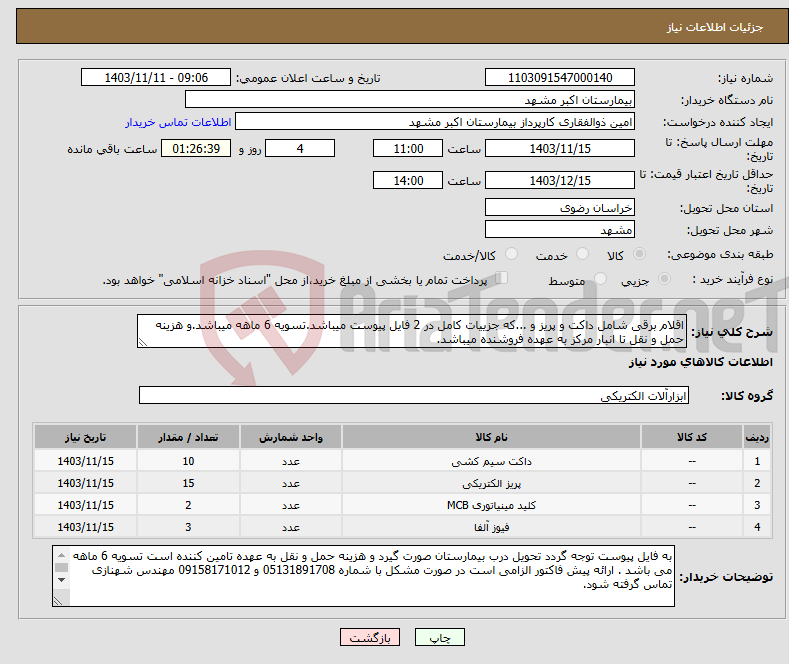789x664 pixels.
Task: Click the فیوز آلفا item name
Action: coord(491,527)
